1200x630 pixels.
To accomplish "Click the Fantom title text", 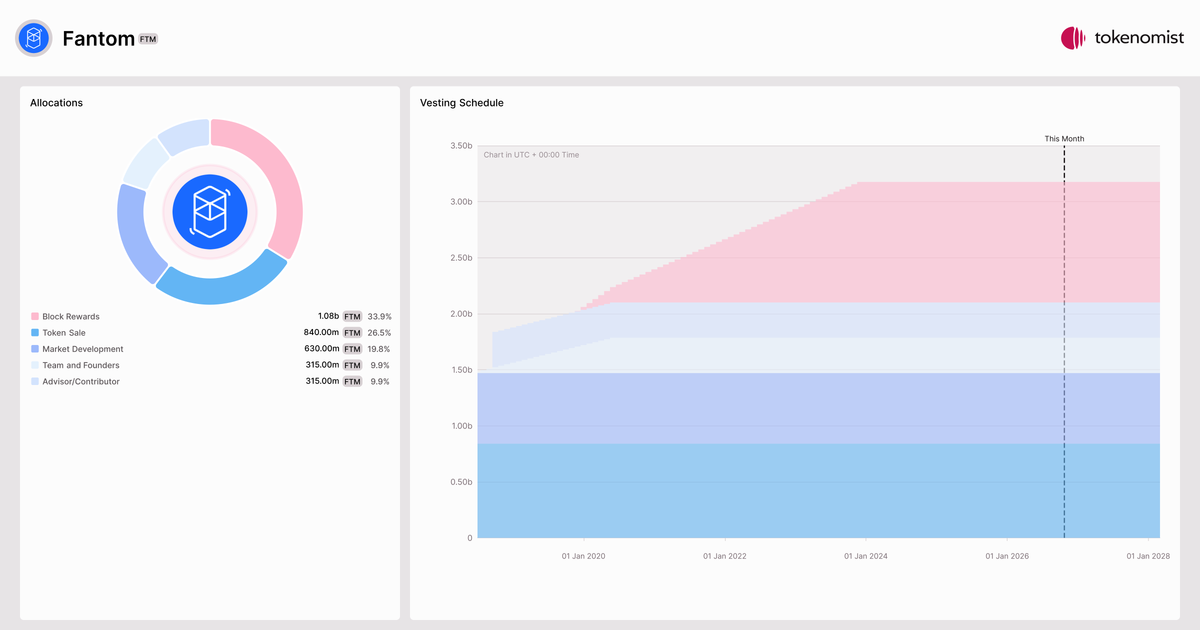I will [98, 39].
